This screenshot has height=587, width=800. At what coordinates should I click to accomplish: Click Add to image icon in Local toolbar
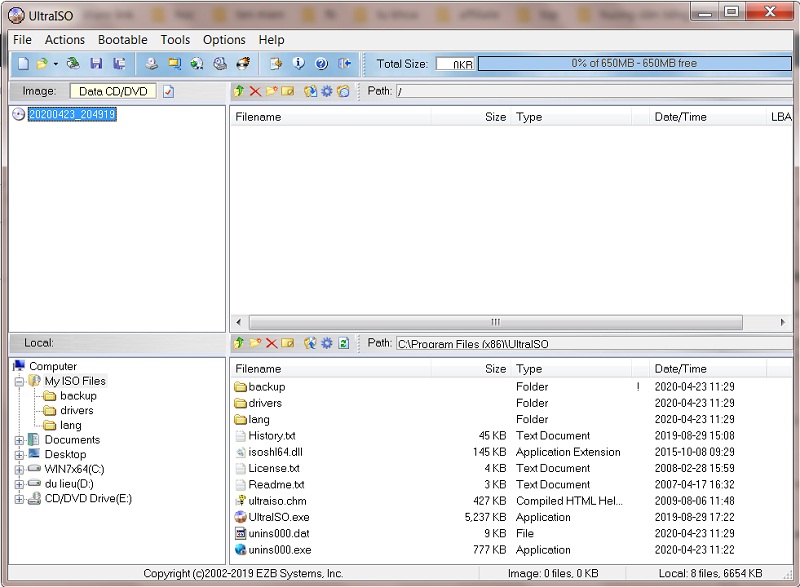(x=310, y=343)
